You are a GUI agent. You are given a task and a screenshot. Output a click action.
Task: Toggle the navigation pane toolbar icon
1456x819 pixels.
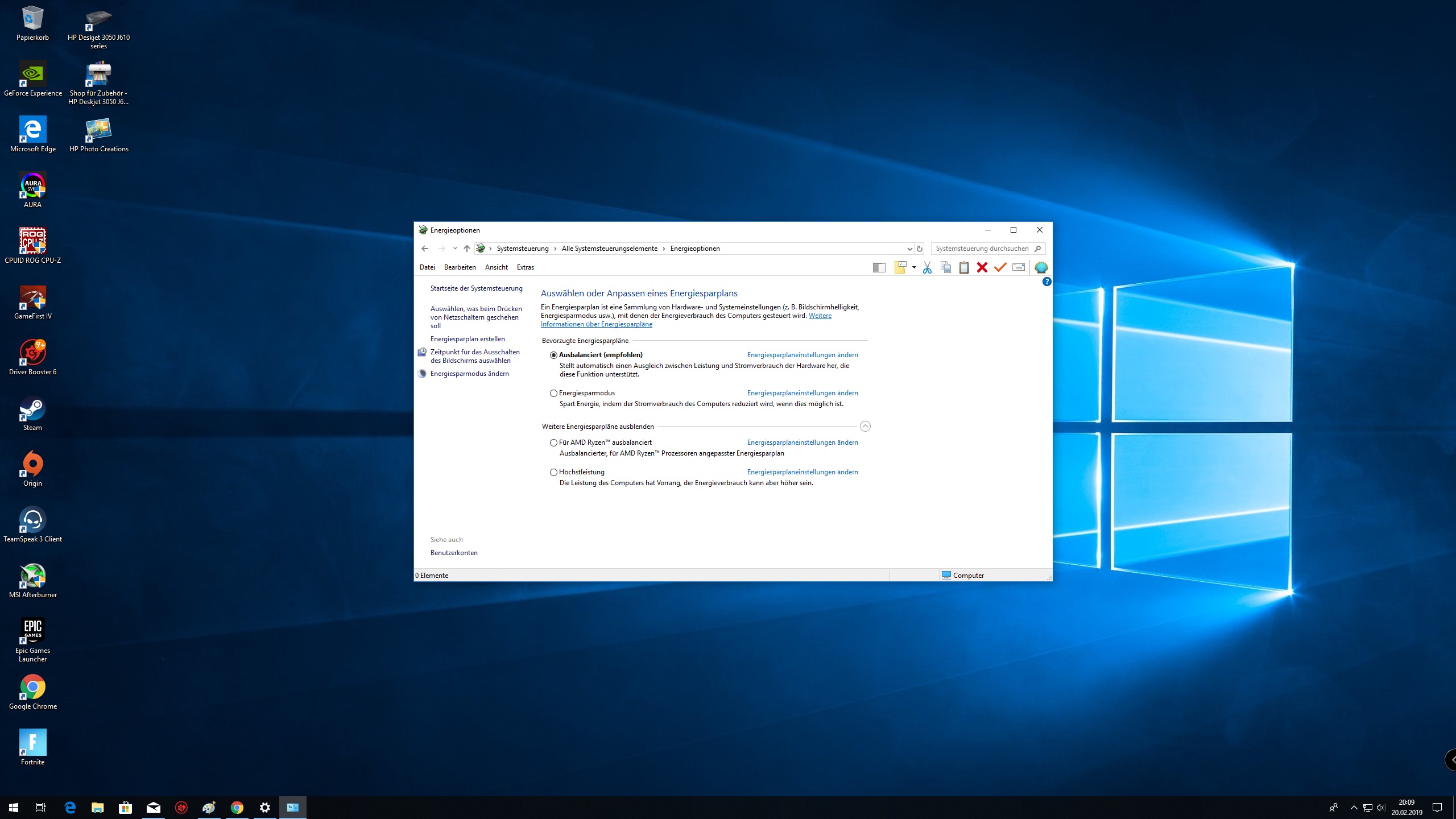[879, 267]
